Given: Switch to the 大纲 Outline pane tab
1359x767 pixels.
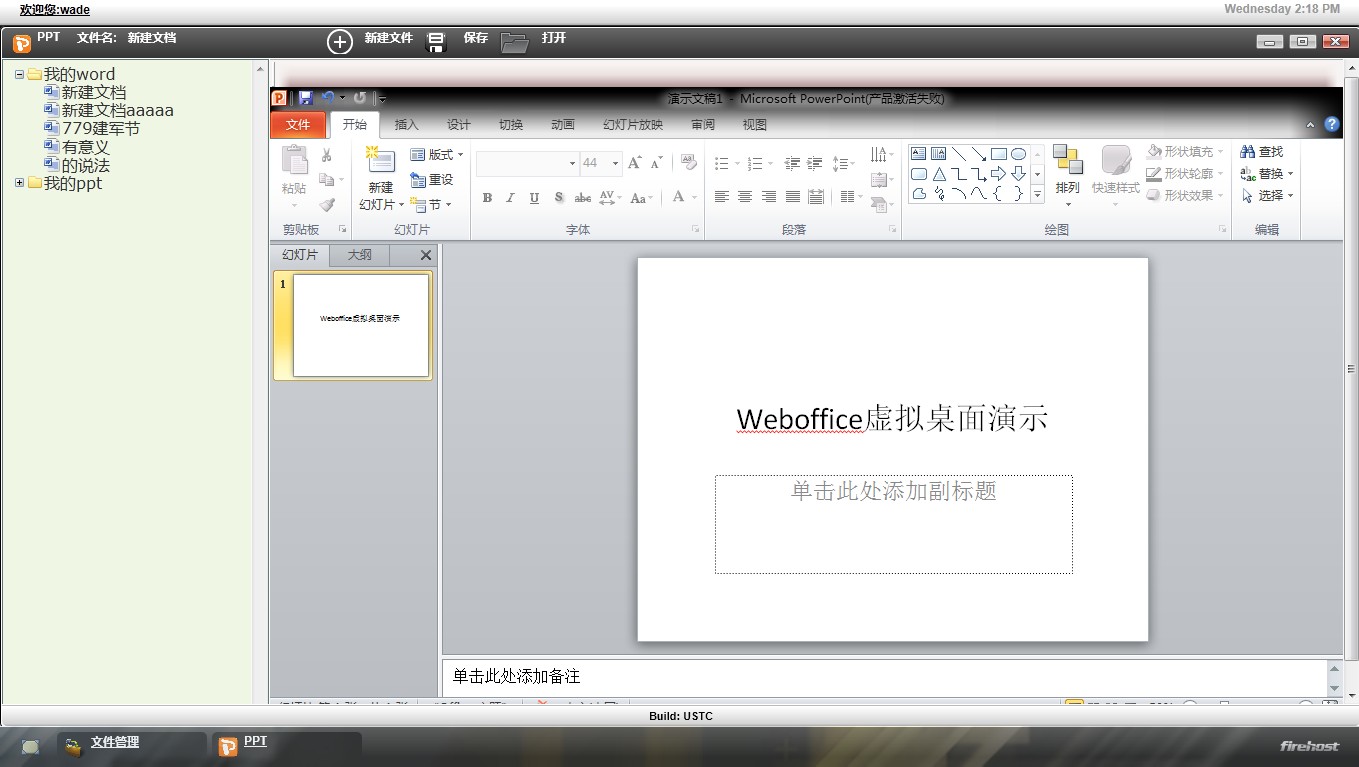Looking at the screenshot, I should pos(359,255).
